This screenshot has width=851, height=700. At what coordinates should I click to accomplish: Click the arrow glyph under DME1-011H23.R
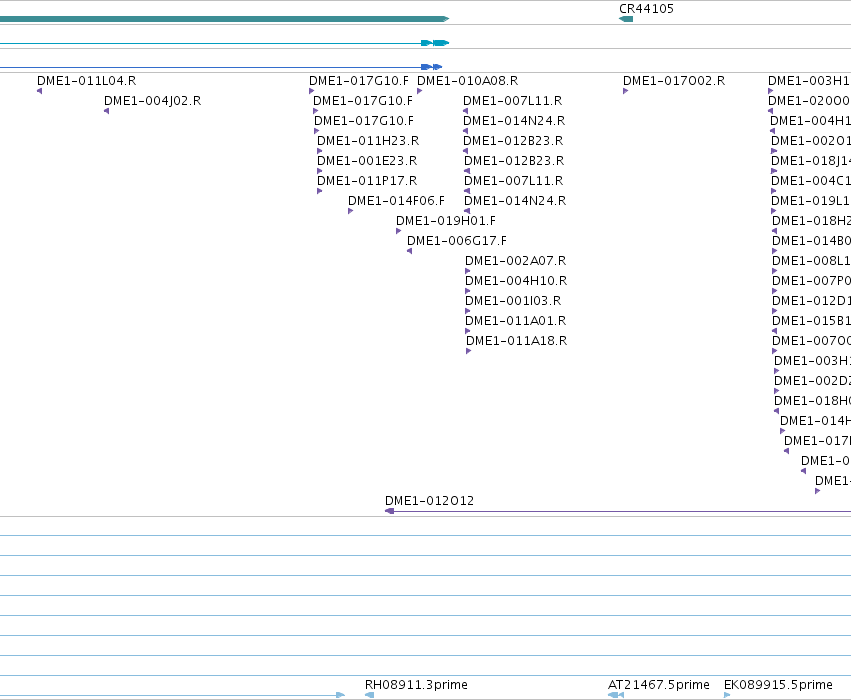click(x=320, y=151)
